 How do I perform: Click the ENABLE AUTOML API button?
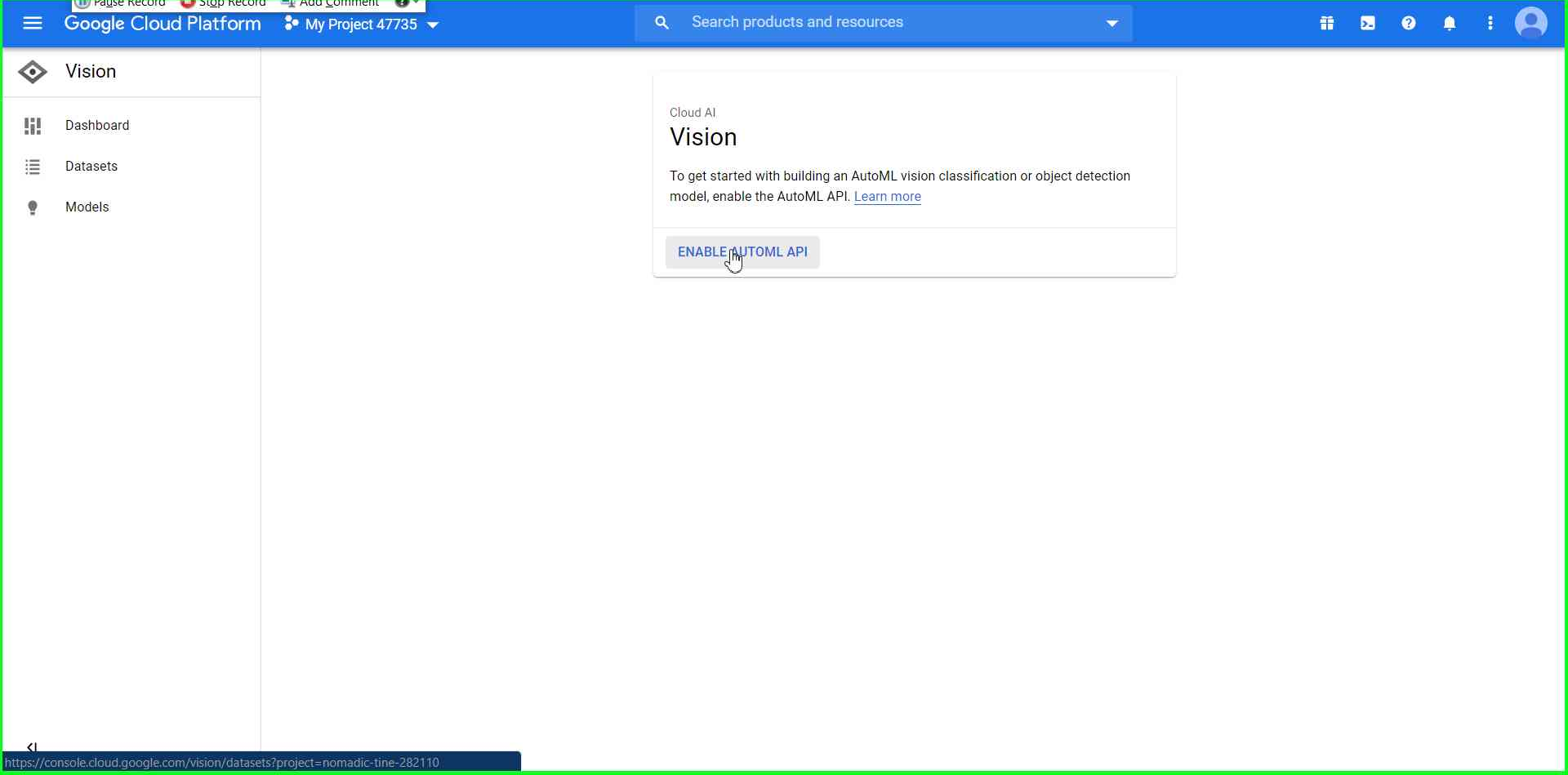tap(742, 252)
